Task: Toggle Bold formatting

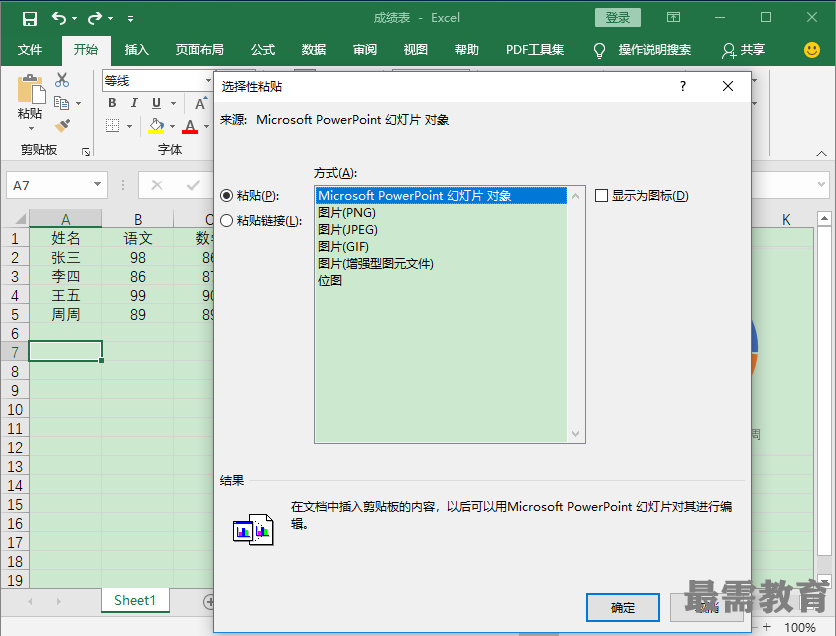Action: [x=112, y=103]
